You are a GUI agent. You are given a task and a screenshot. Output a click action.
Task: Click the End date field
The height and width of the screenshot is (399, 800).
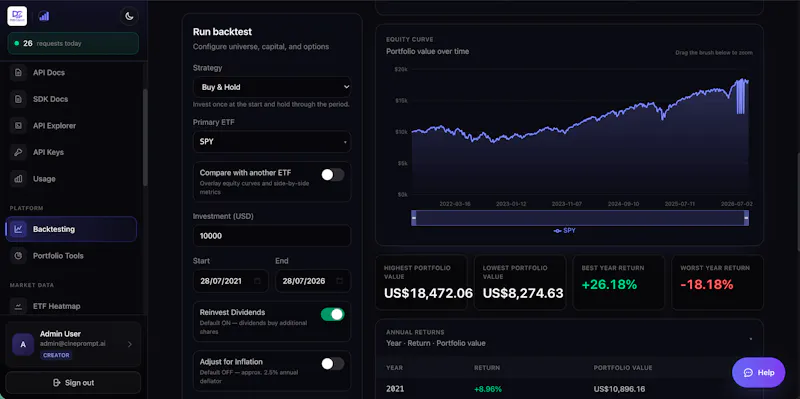tap(313, 281)
